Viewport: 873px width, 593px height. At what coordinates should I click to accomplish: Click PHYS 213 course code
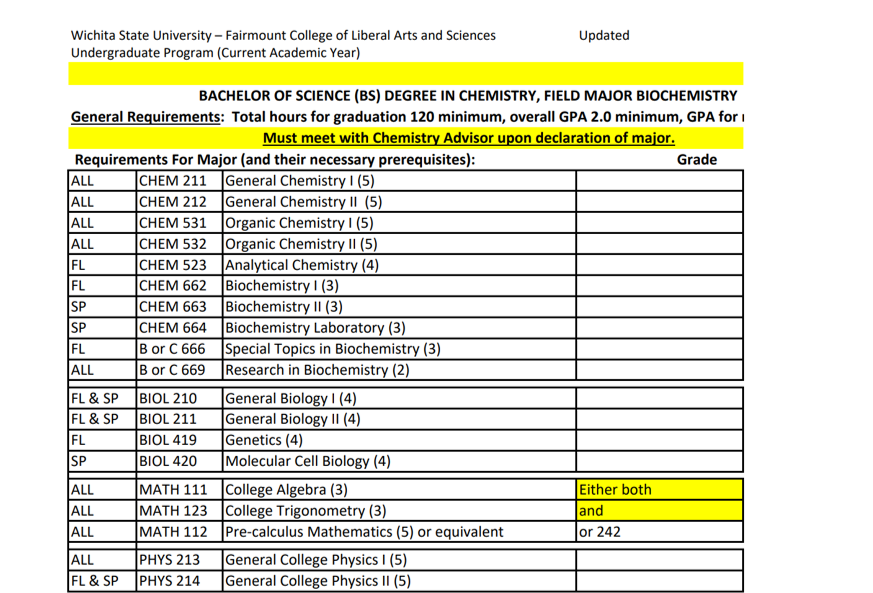169,561
